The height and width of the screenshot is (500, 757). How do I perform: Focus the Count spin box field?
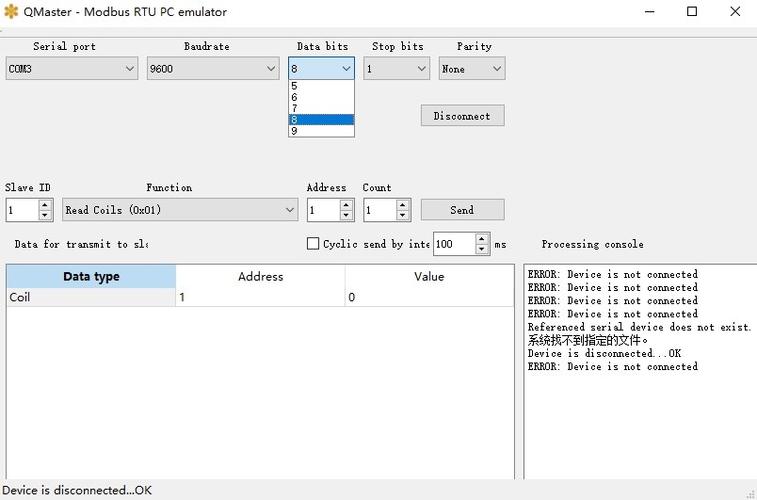point(380,210)
